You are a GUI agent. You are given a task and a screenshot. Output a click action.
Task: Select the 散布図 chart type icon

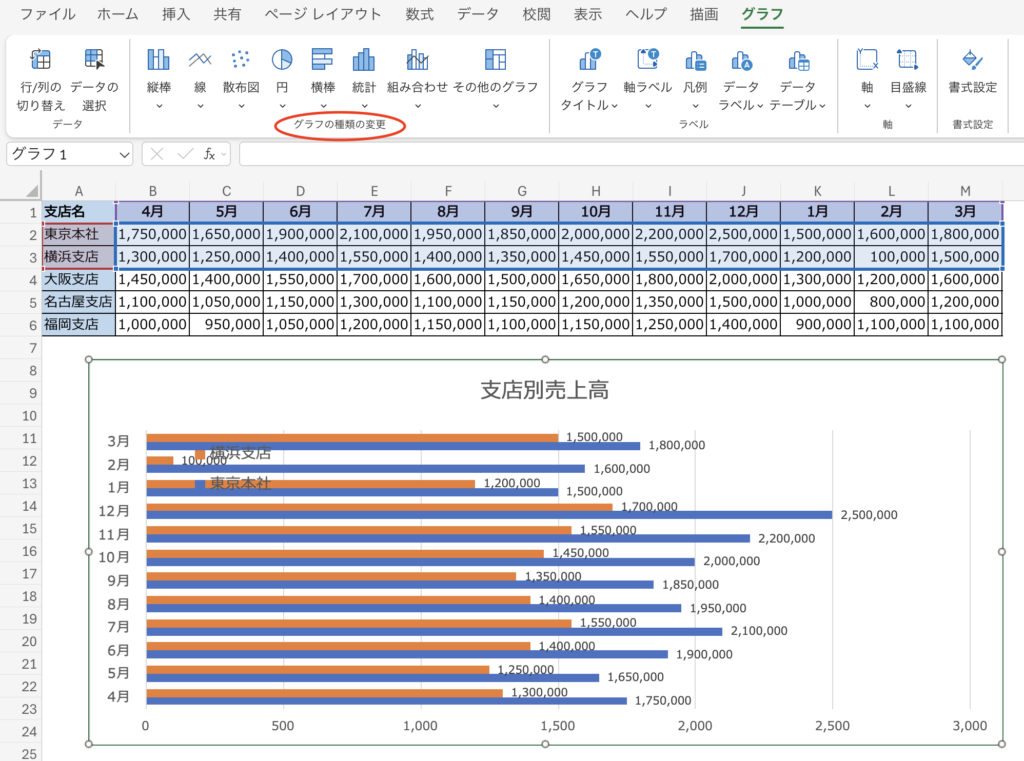tap(241, 60)
